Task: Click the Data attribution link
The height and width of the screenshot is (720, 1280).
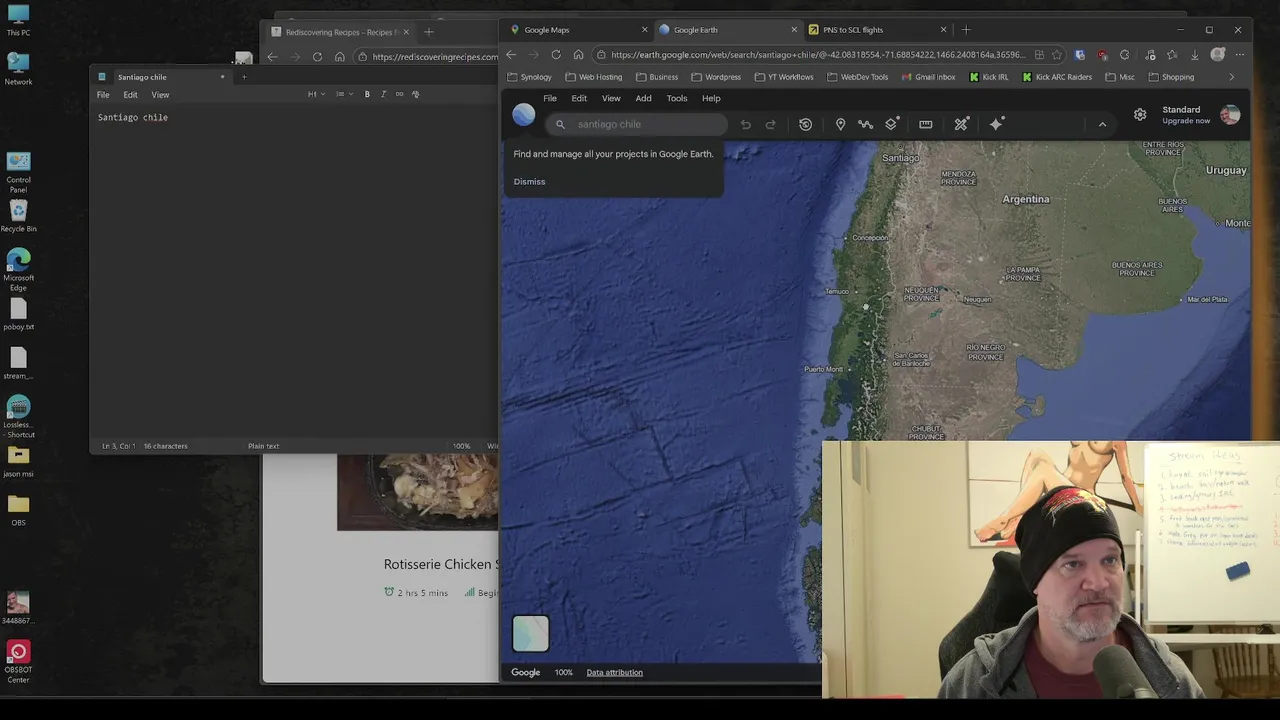Action: 614,672
